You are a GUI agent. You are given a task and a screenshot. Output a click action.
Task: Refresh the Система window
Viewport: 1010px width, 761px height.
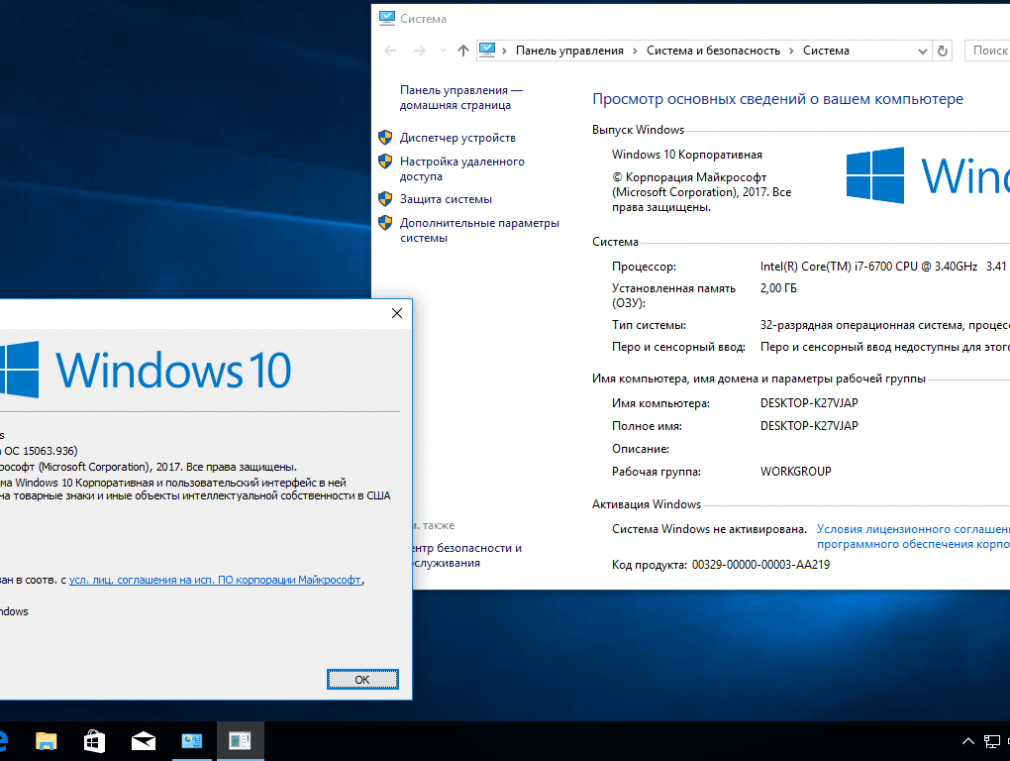(942, 50)
